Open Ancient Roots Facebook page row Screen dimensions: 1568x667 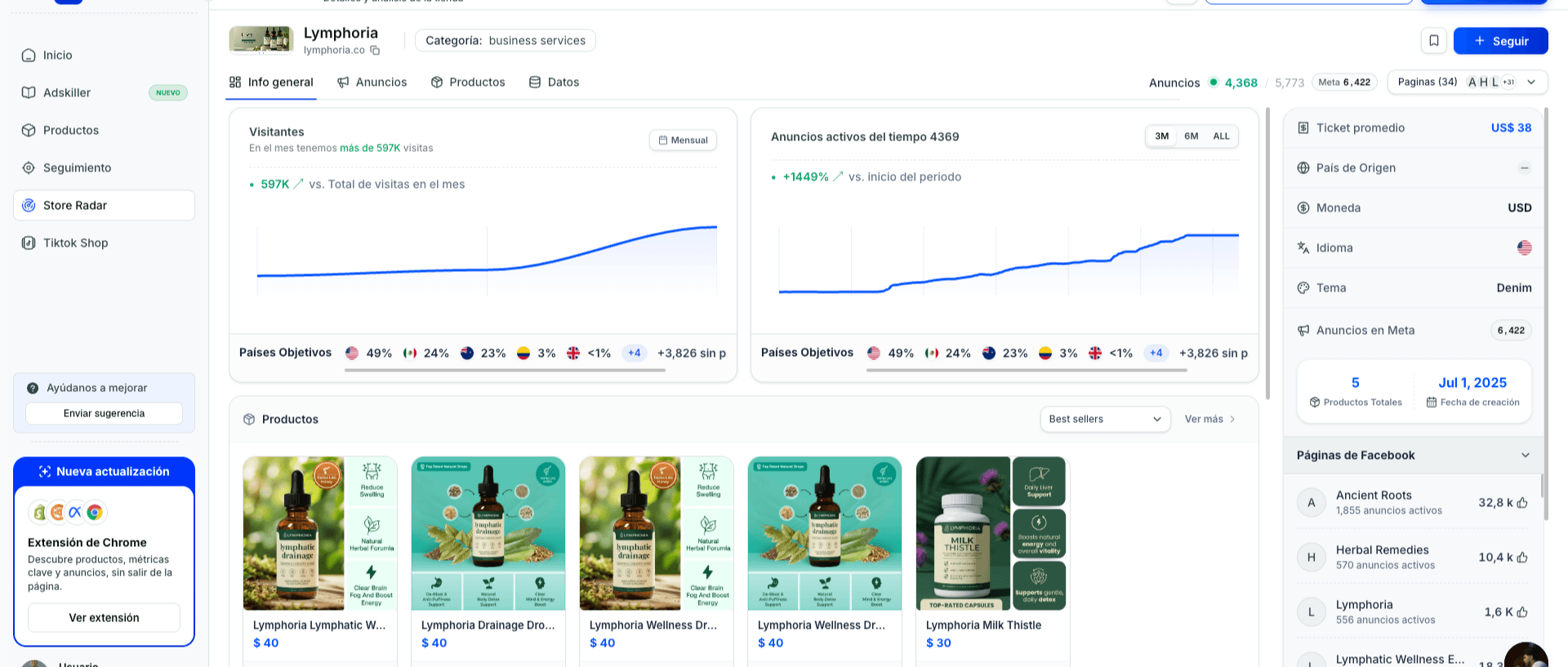1414,503
